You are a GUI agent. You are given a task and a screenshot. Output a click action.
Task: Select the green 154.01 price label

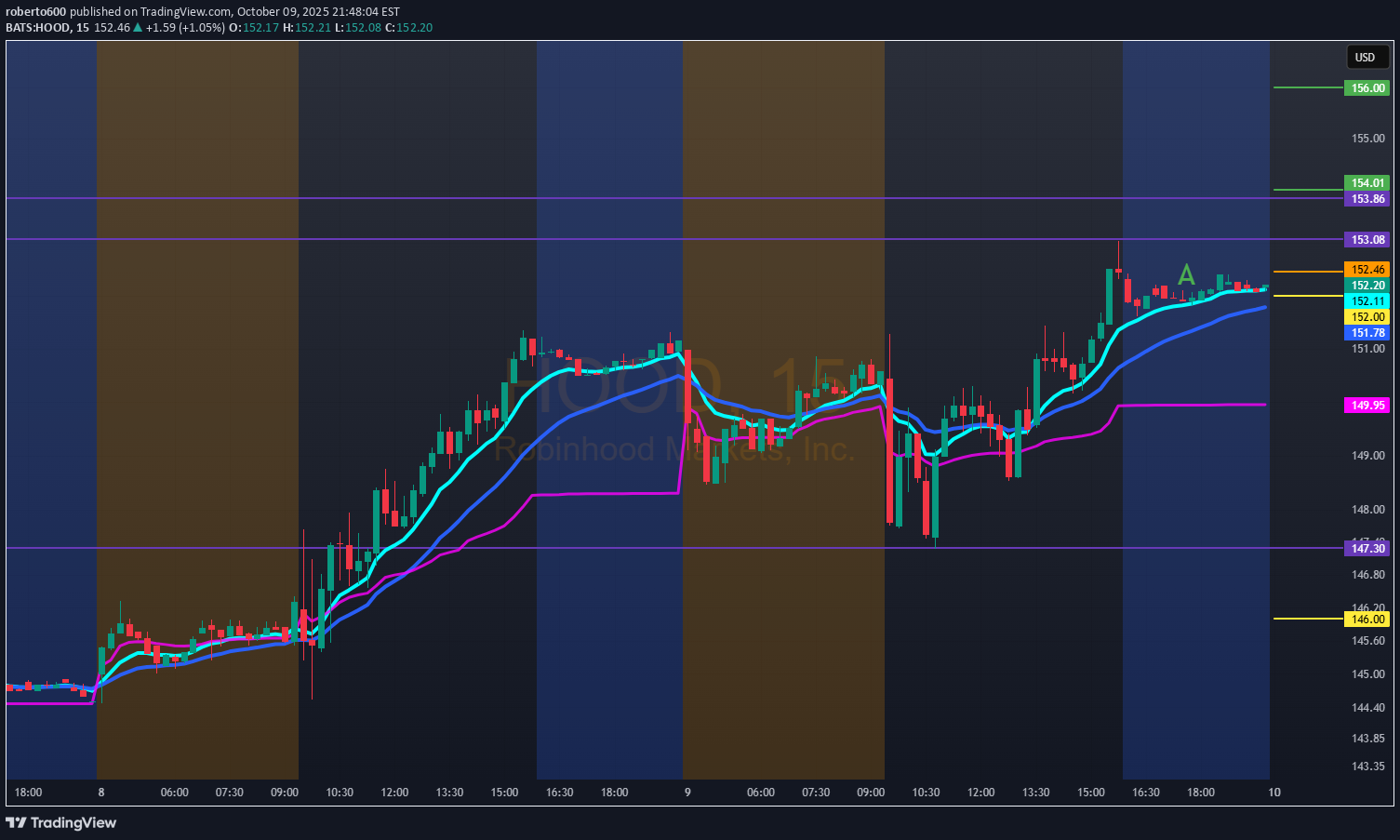click(x=1367, y=183)
